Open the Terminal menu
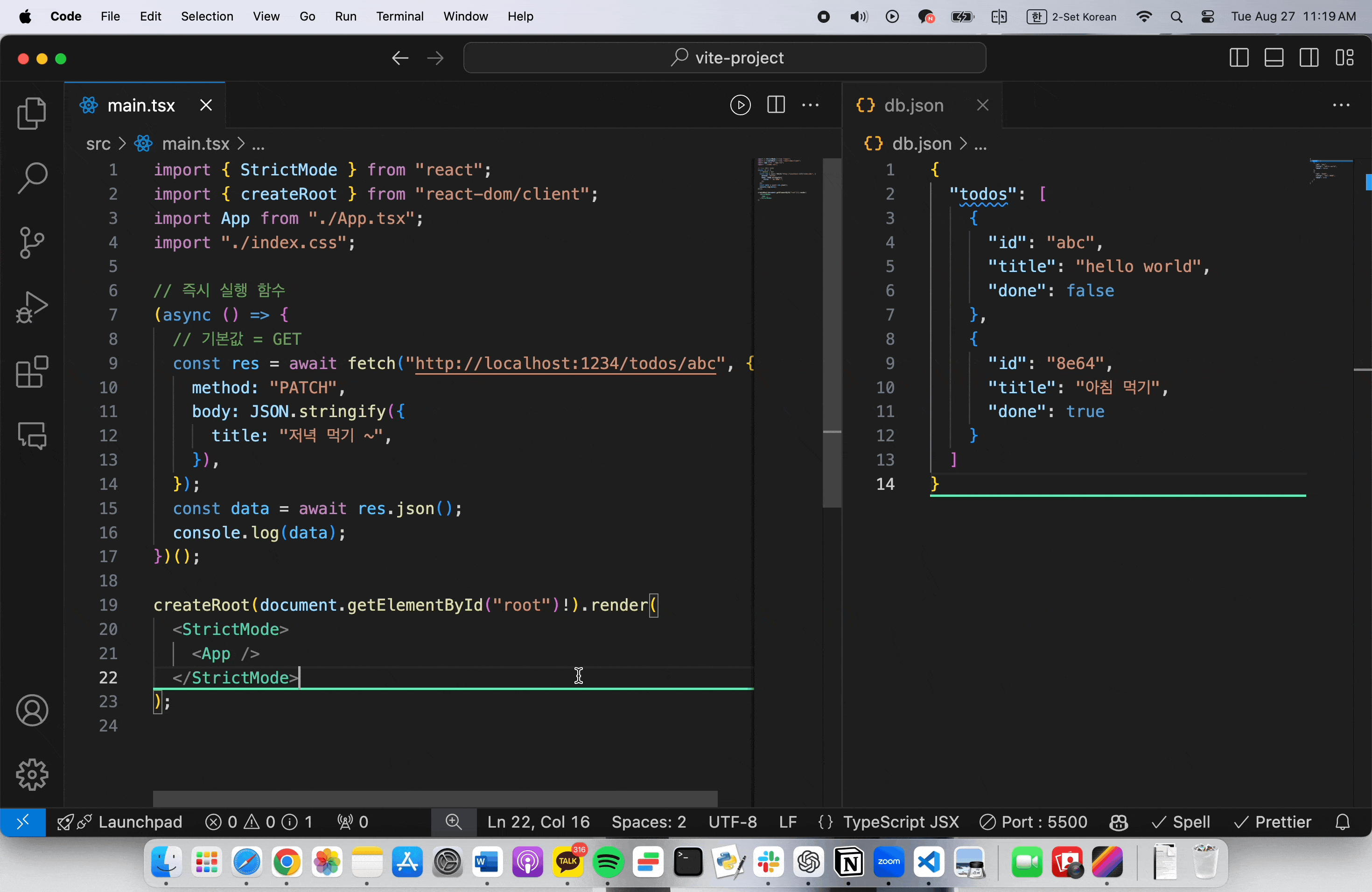 [x=399, y=16]
